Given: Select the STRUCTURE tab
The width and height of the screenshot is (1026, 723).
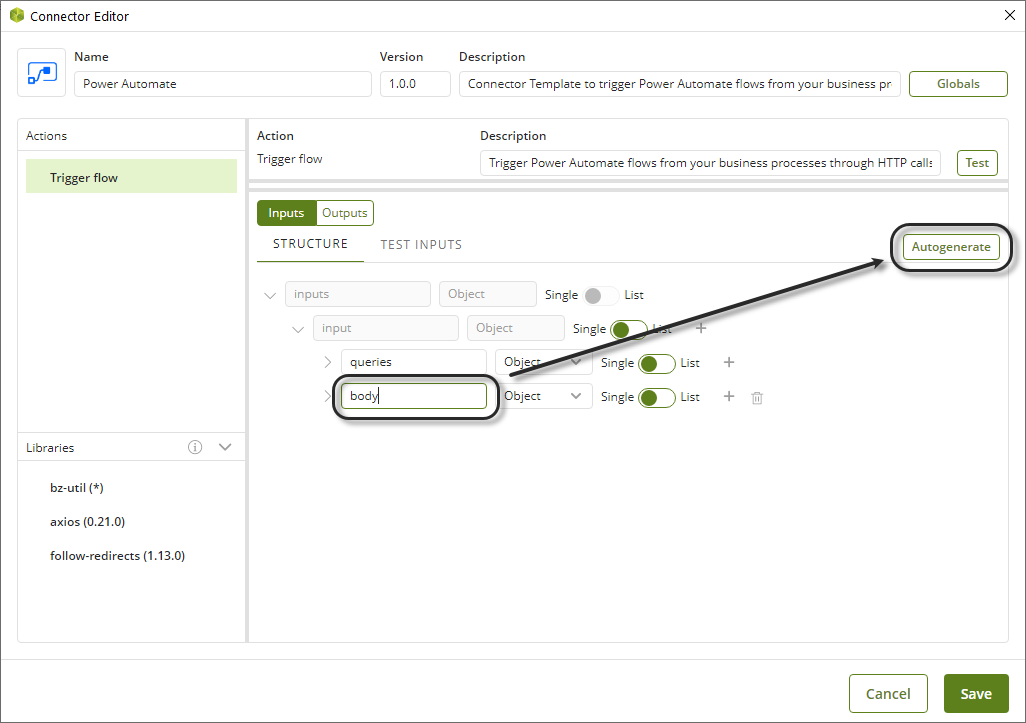Looking at the screenshot, I should pos(310,244).
